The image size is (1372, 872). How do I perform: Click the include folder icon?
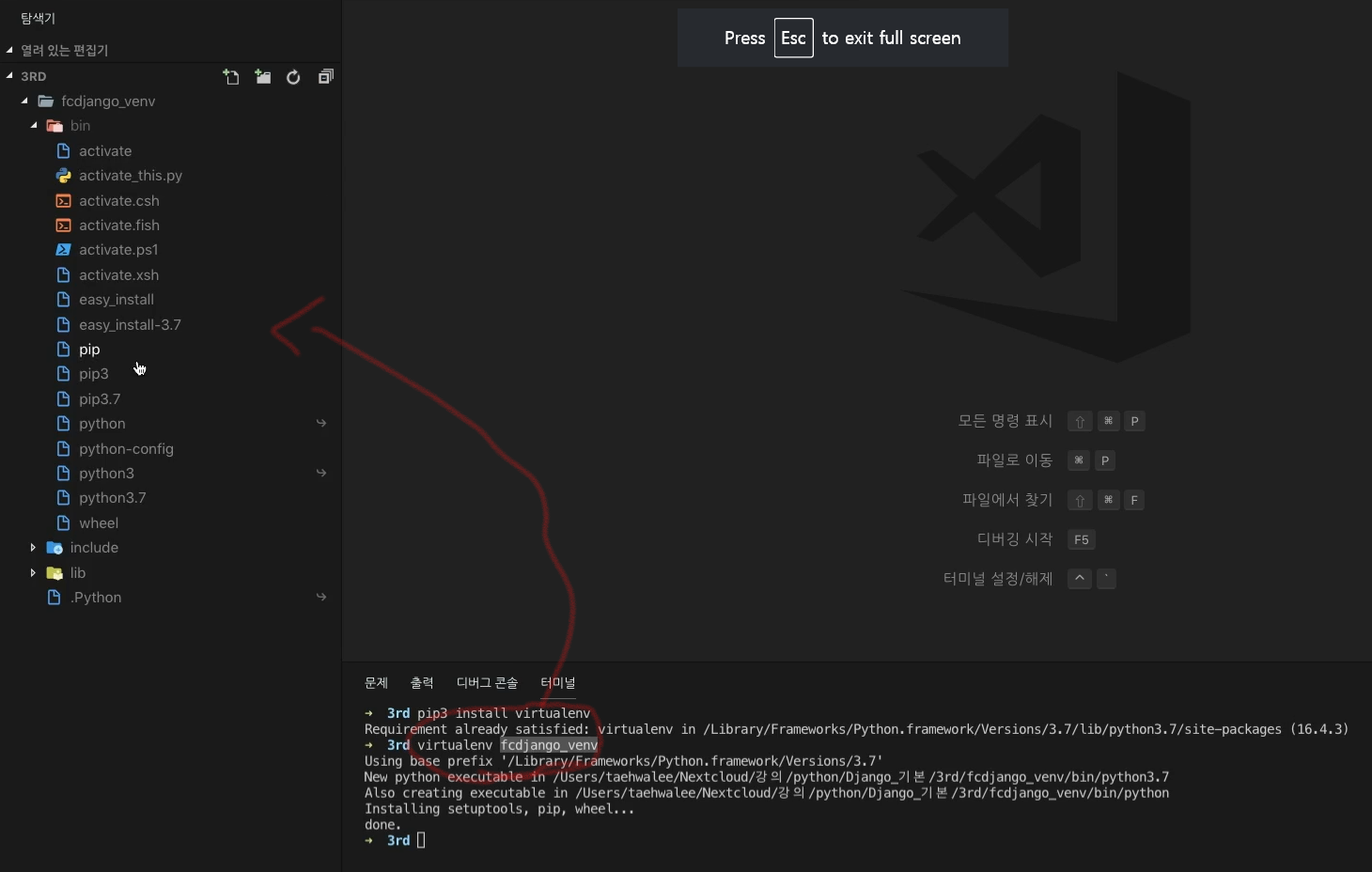[55, 548]
